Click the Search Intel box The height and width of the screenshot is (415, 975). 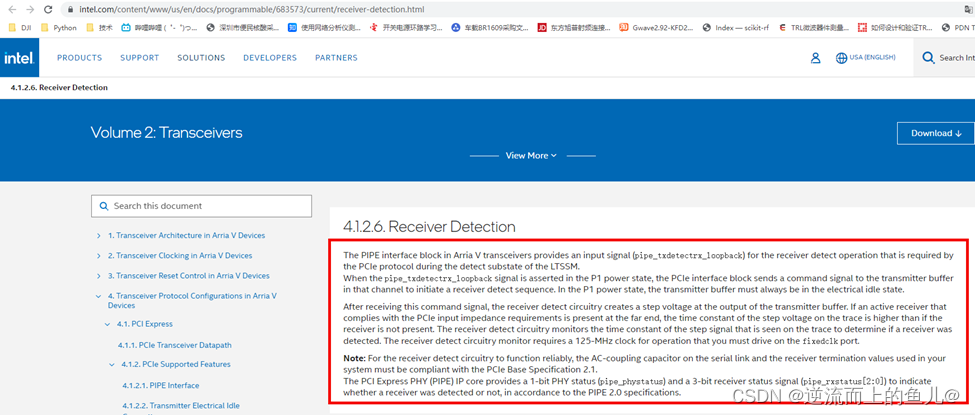[x=947, y=58]
